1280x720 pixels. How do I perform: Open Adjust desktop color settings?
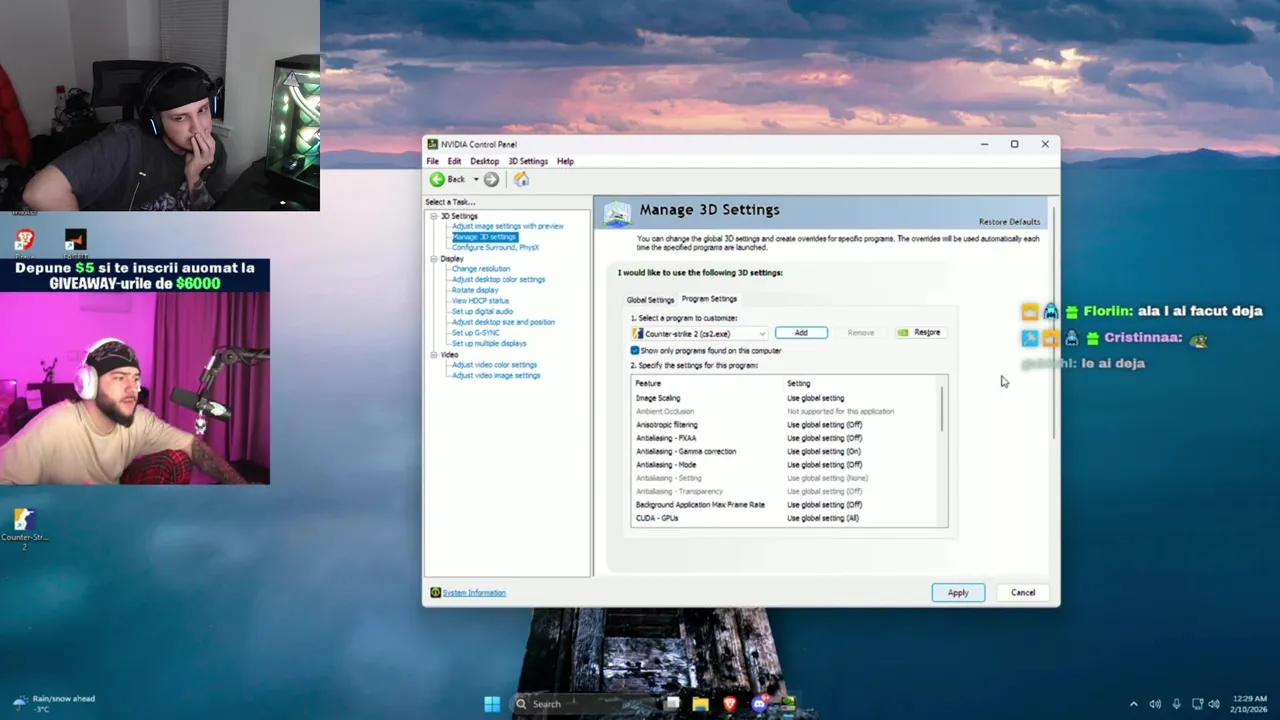[498, 280]
